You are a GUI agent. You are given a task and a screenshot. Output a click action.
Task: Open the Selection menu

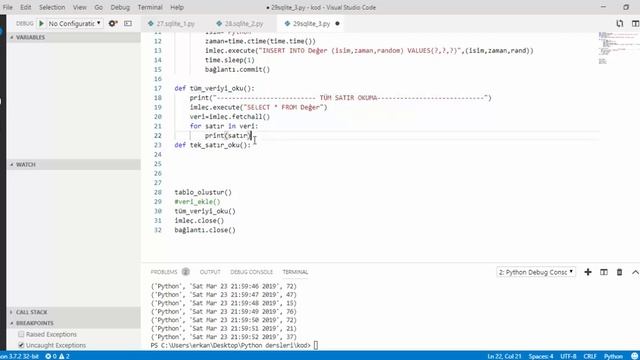[x=52, y=7]
